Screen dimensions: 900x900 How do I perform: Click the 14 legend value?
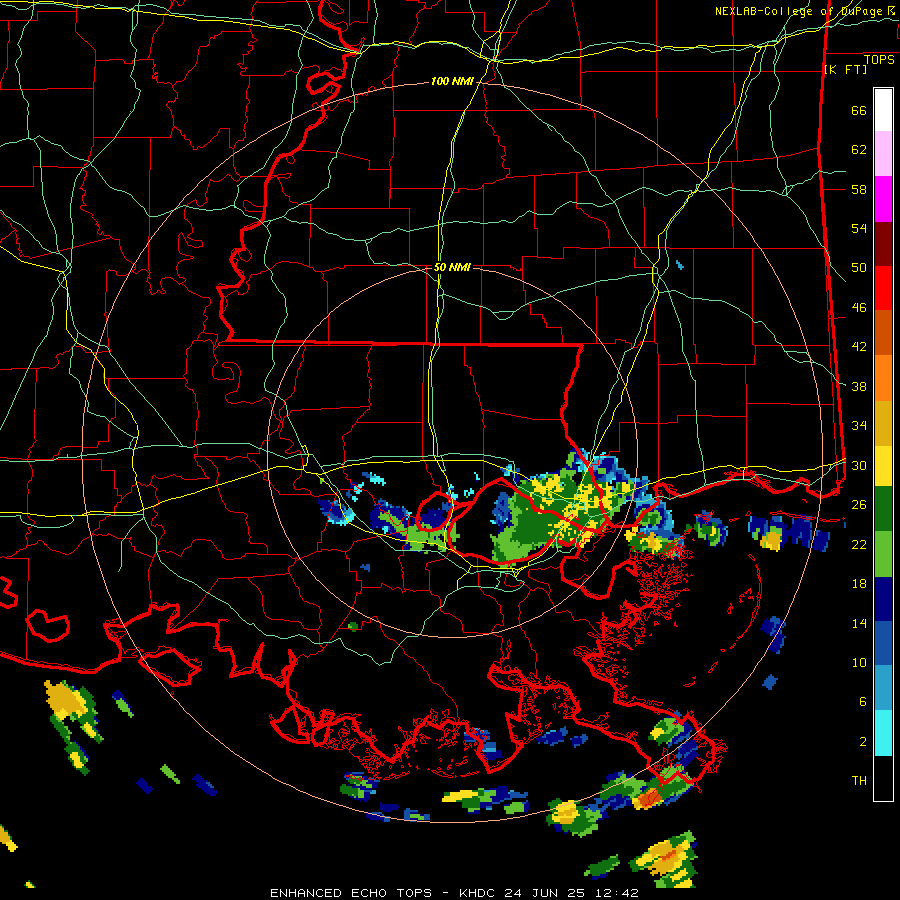point(859,623)
